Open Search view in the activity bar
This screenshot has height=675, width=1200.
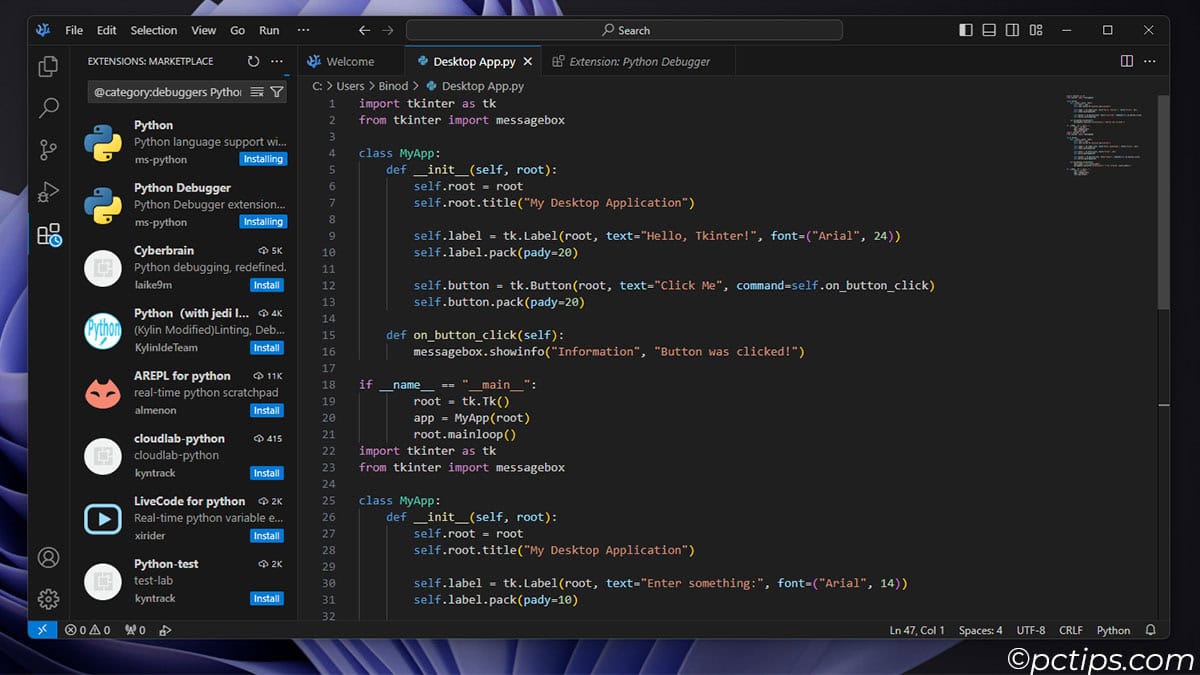point(49,107)
